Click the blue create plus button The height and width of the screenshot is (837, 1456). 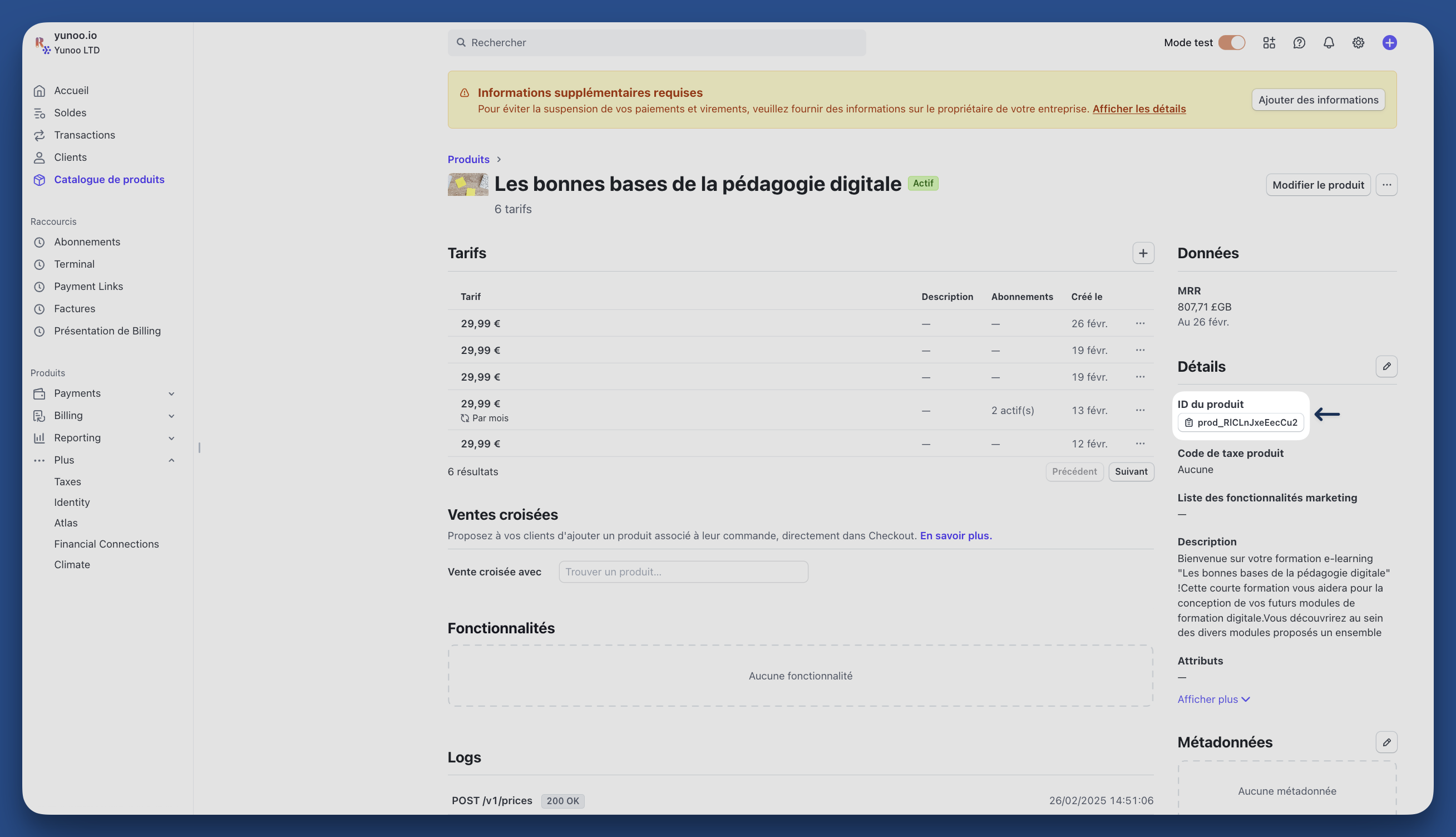point(1389,42)
